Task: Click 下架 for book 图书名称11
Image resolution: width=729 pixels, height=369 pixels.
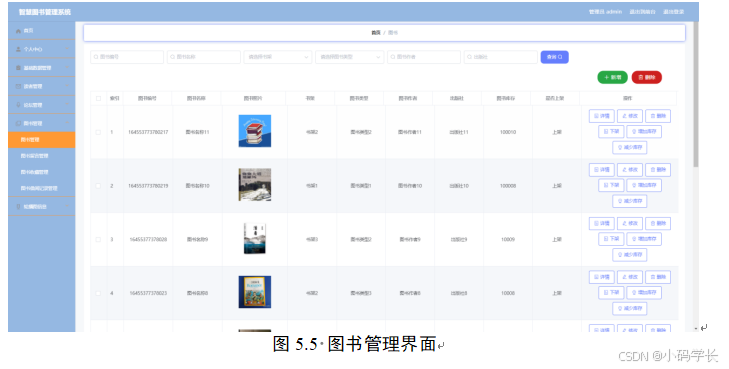Action: pyautogui.click(x=611, y=132)
